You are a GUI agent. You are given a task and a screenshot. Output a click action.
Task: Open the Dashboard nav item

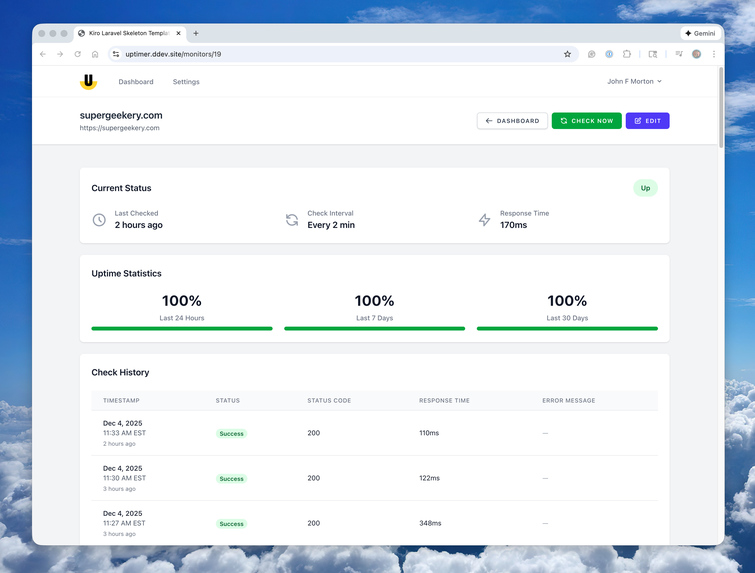(136, 82)
